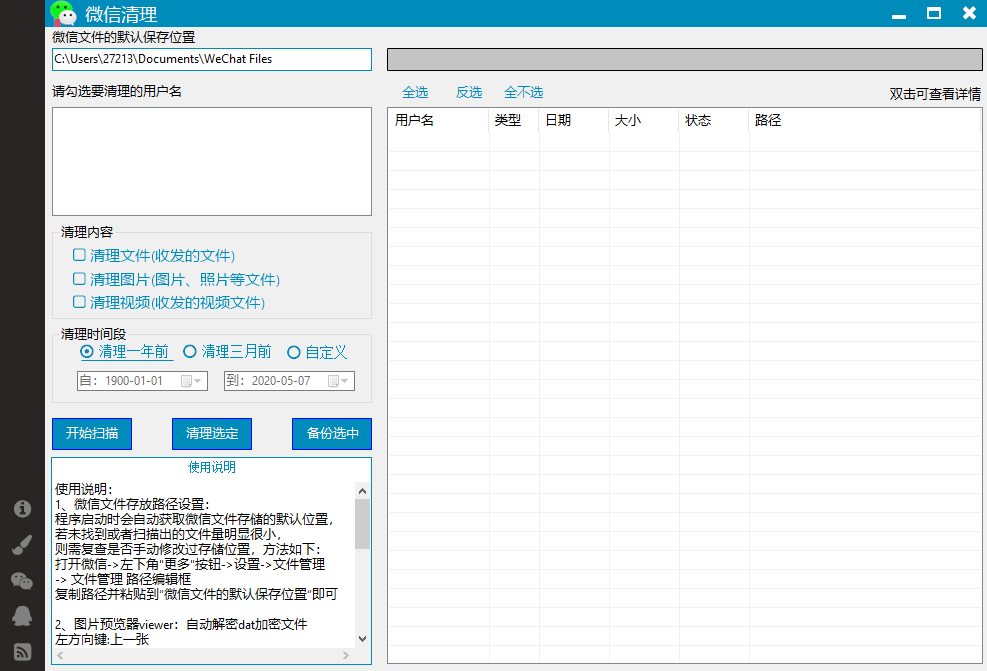Image resolution: width=987 pixels, height=671 pixels.
Task: Open the end date 2020-05-07 calendar dropdown
Action: (339, 381)
